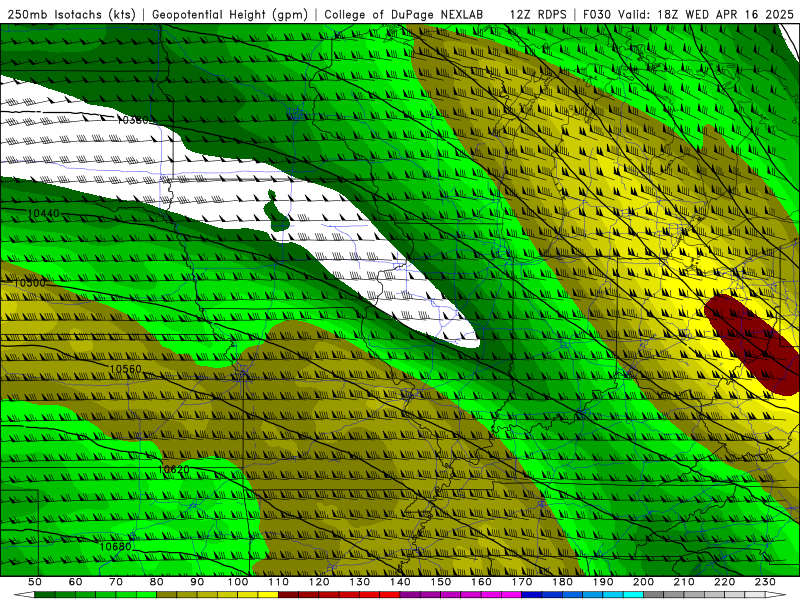Click the 'Geopotential Height (gpm)' header text
This screenshot has height=600, width=800.
point(230,14)
